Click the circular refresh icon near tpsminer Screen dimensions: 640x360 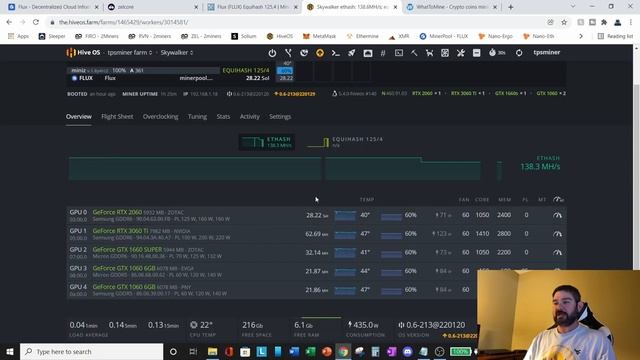point(519,53)
